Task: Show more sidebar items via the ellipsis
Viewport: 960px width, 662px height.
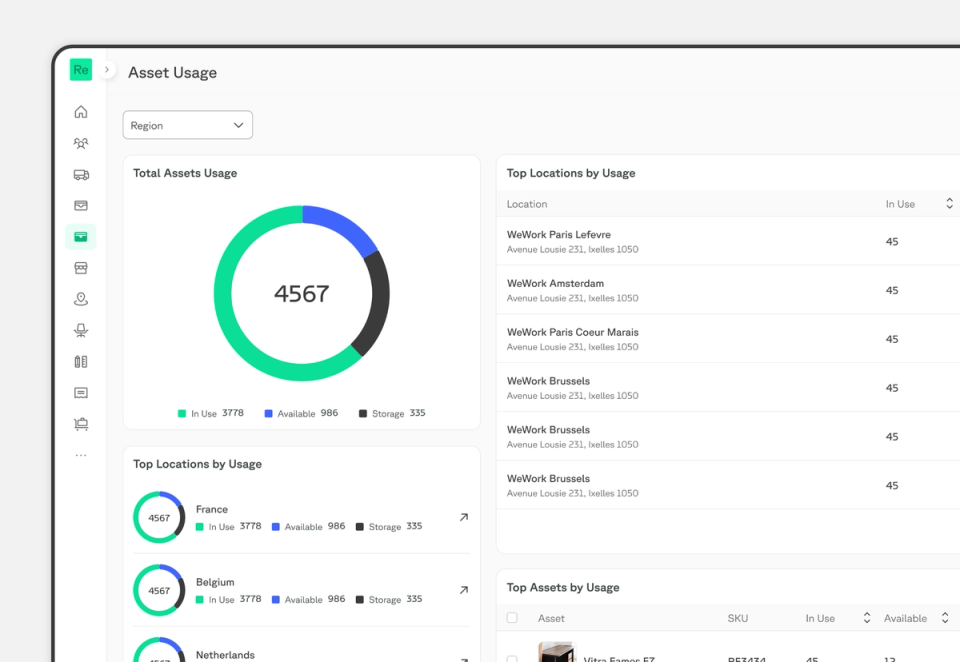Action: point(81,456)
